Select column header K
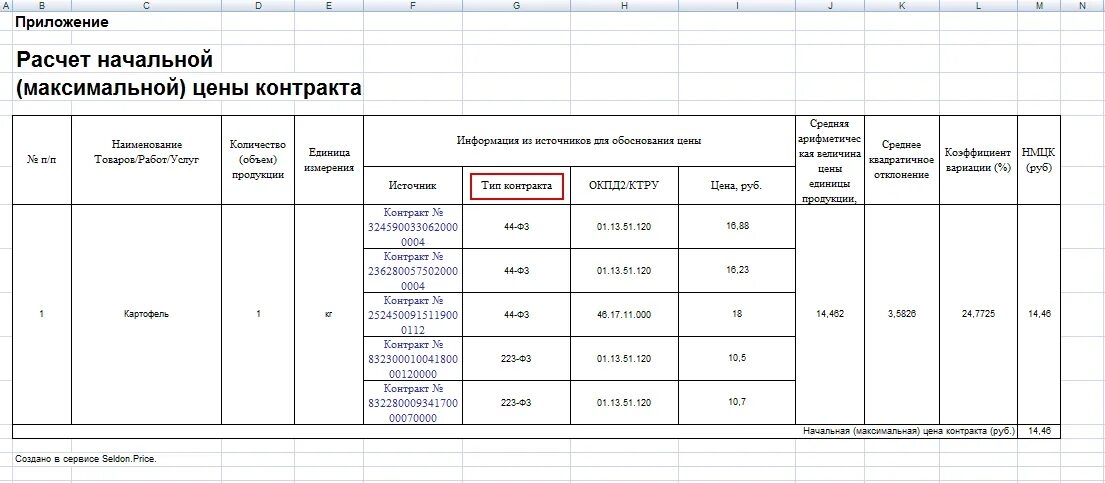Image resolution: width=1105 pixels, height=483 pixels. coord(902,6)
